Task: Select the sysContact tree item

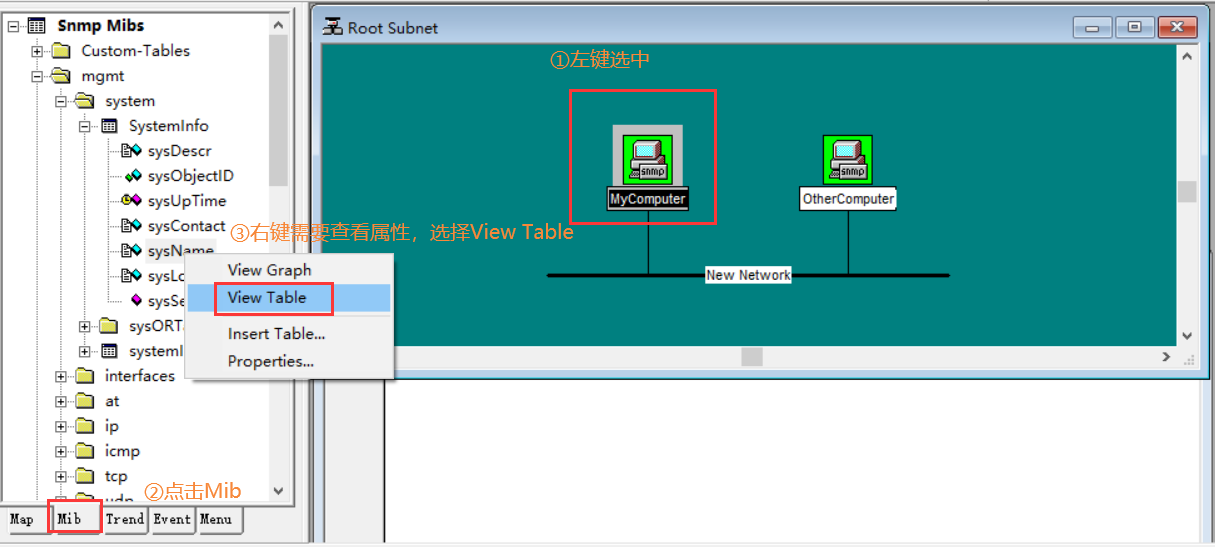Action: coord(187,226)
